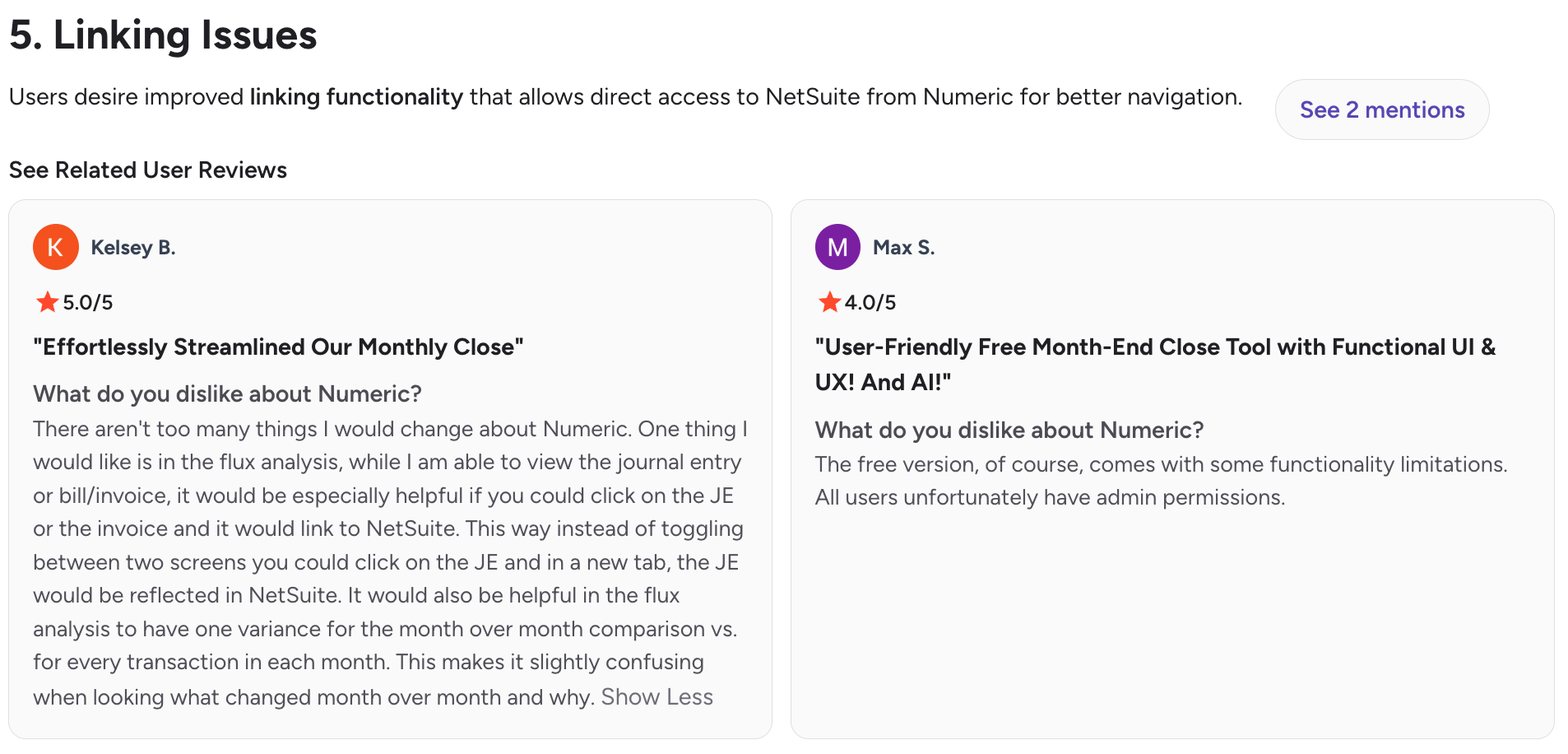Click the empty area of Max's review card
This screenshot has width=1568, height=754.
[1172, 626]
